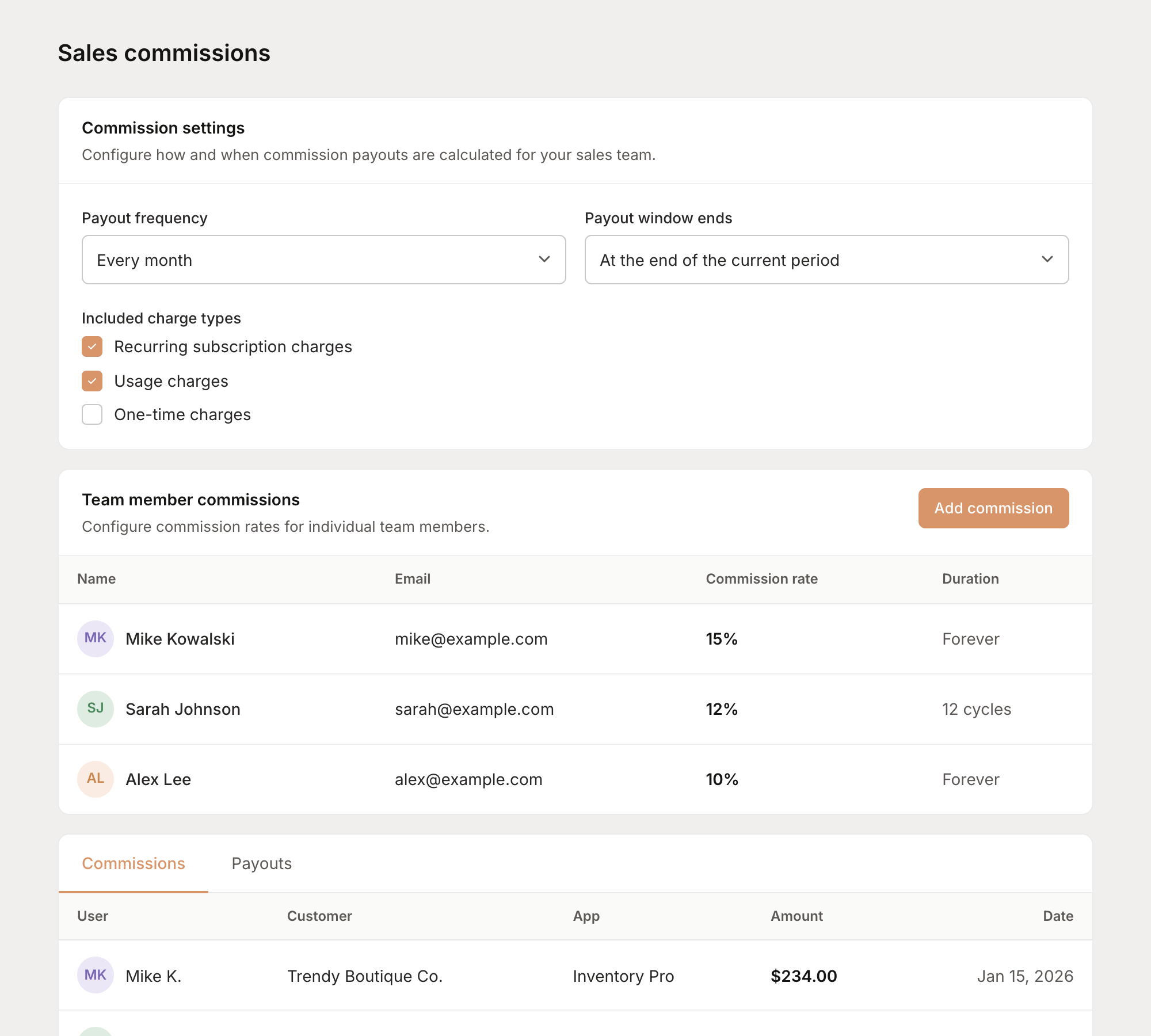Viewport: 1151px width, 1036px height.
Task: Click Mike Kowalski's MK avatar
Action: tap(95, 638)
